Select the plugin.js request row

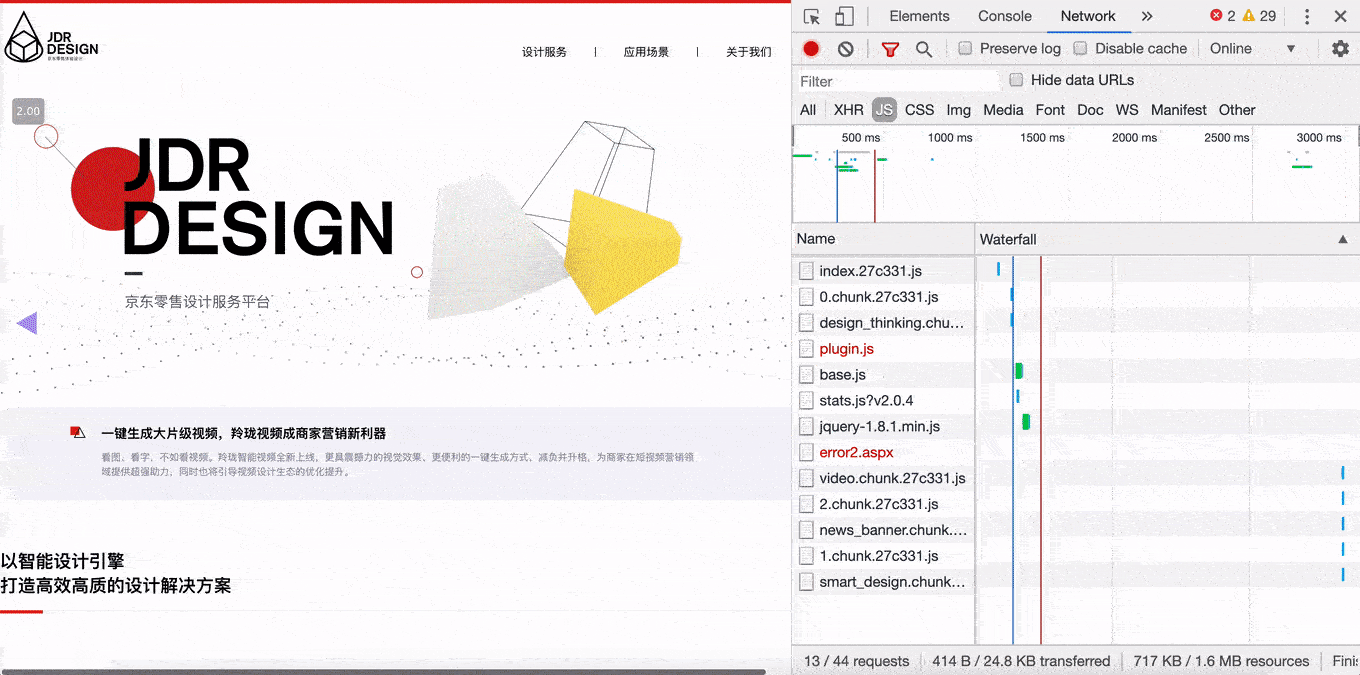click(x=883, y=349)
